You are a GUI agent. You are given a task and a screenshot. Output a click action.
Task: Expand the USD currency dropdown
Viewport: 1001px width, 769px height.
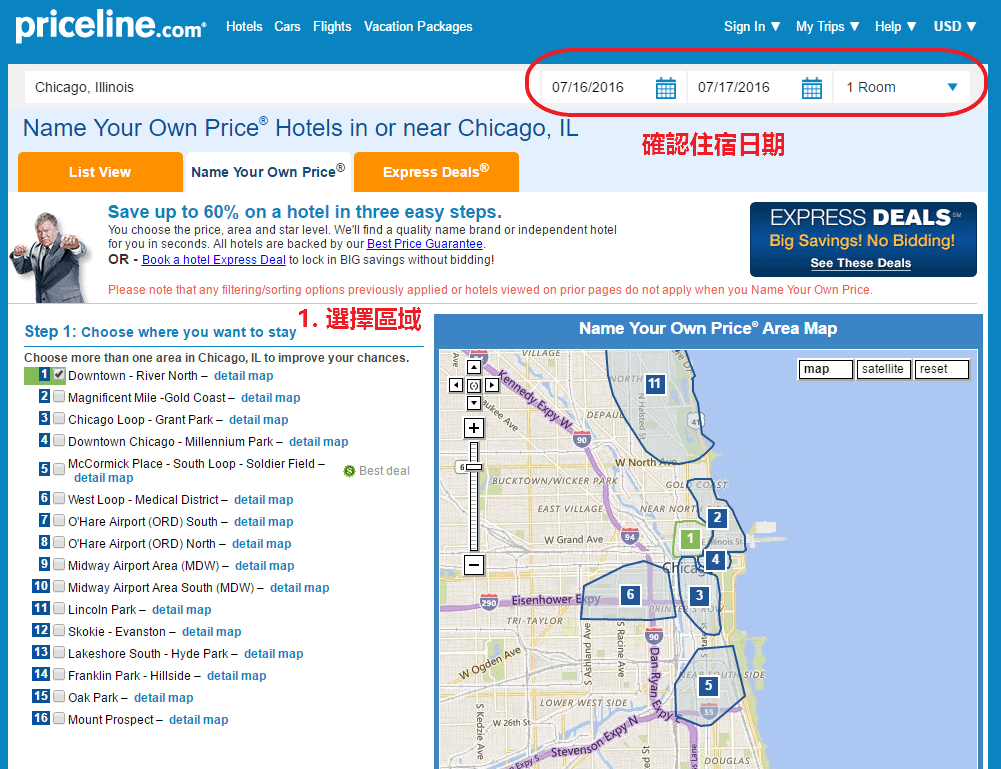(x=954, y=27)
